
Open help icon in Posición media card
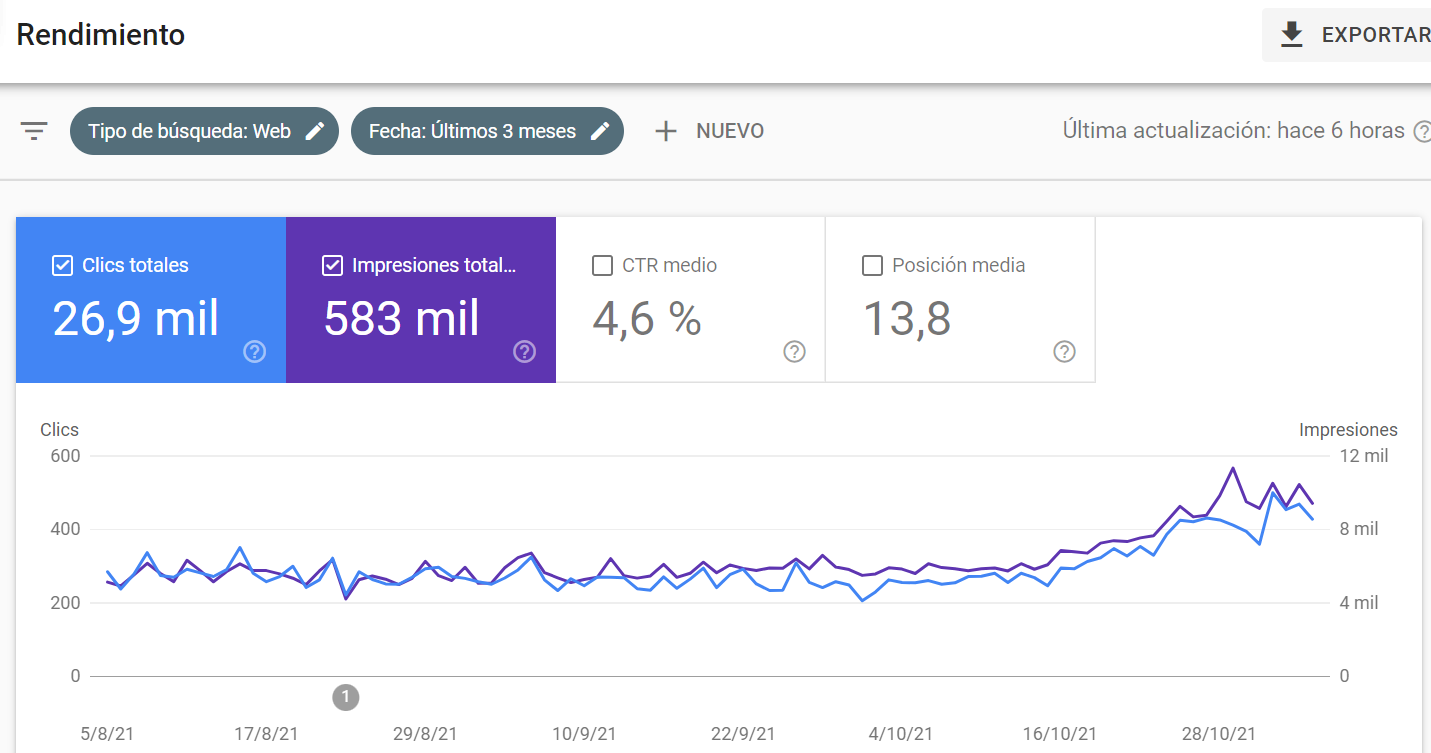tap(1065, 351)
